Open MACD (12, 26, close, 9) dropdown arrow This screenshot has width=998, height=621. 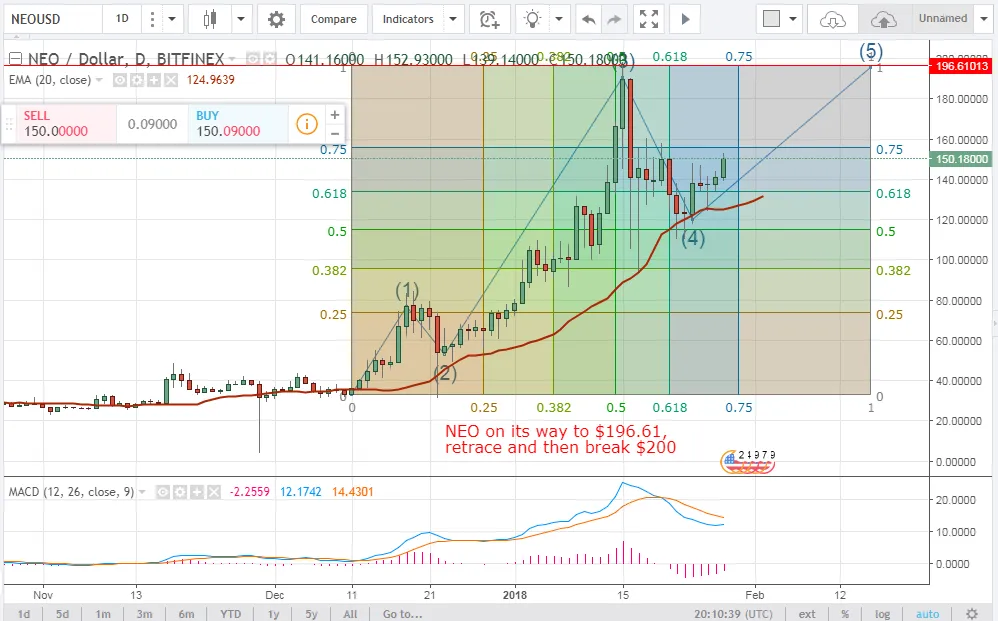(142, 492)
